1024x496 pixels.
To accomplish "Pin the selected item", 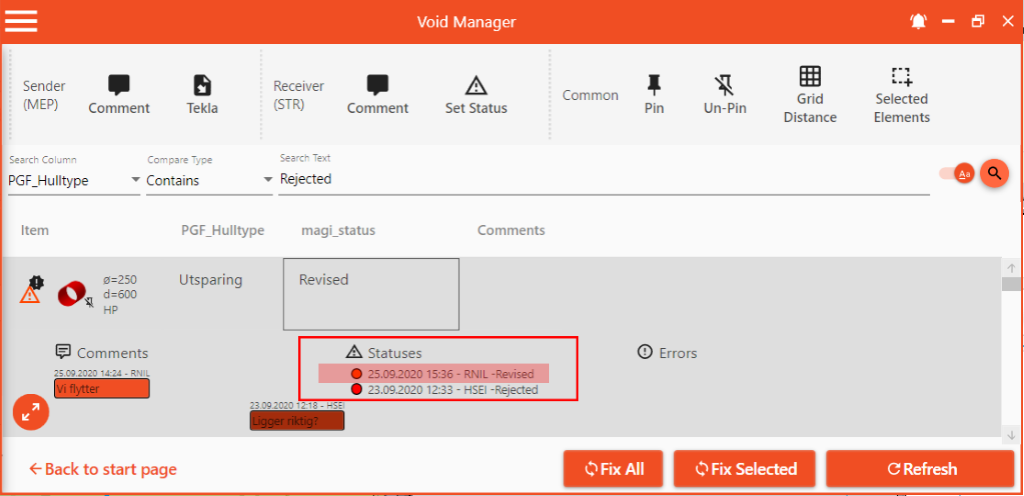I will (654, 95).
